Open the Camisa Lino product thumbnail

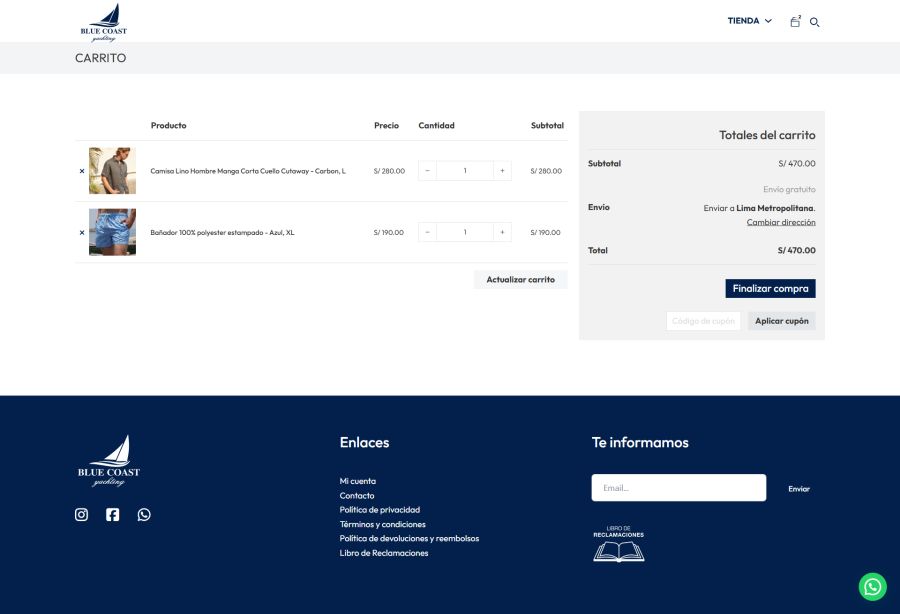[x=112, y=170]
